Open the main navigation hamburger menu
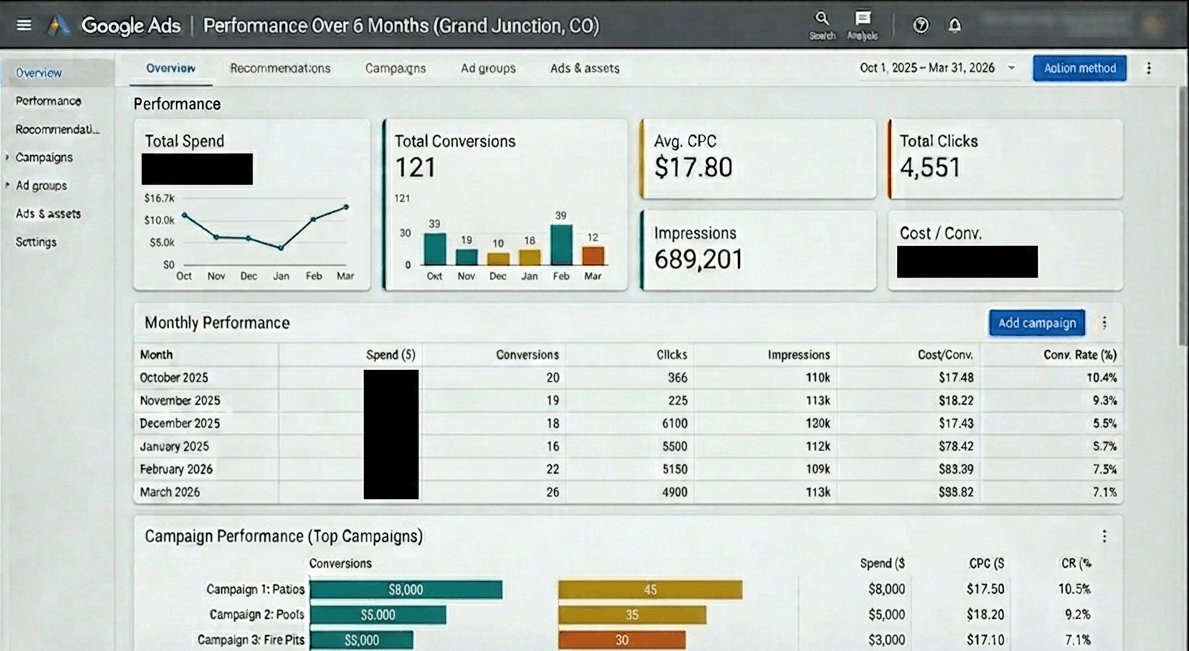This screenshot has height=651, width=1189. click(x=23, y=25)
